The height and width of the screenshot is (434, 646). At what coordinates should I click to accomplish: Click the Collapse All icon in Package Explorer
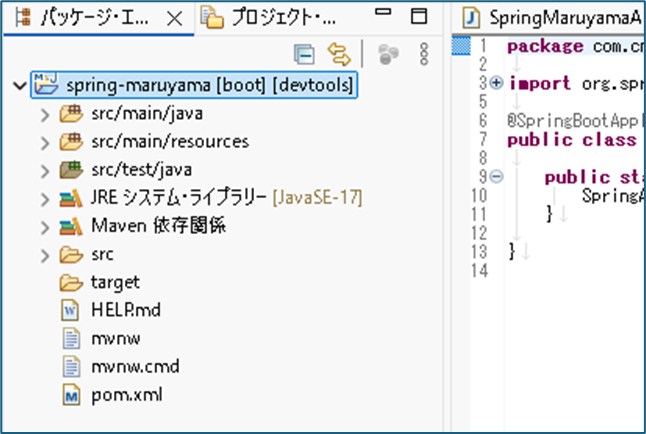(304, 53)
